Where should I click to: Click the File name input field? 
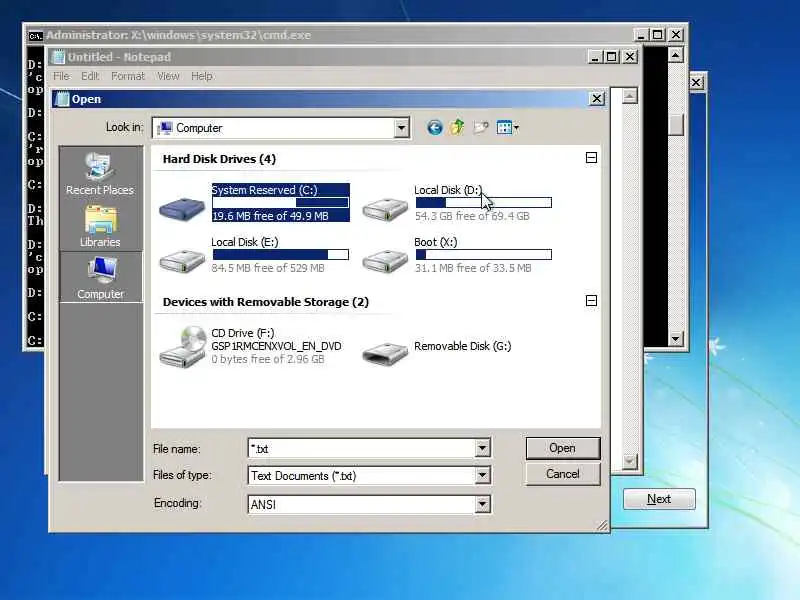(x=362, y=448)
